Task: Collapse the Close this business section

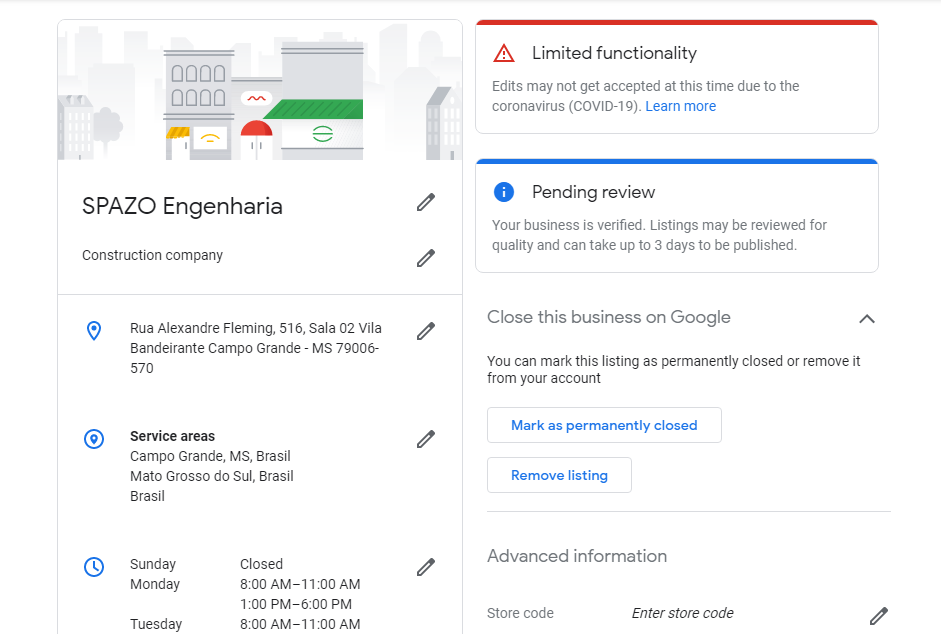Action: coord(867,319)
